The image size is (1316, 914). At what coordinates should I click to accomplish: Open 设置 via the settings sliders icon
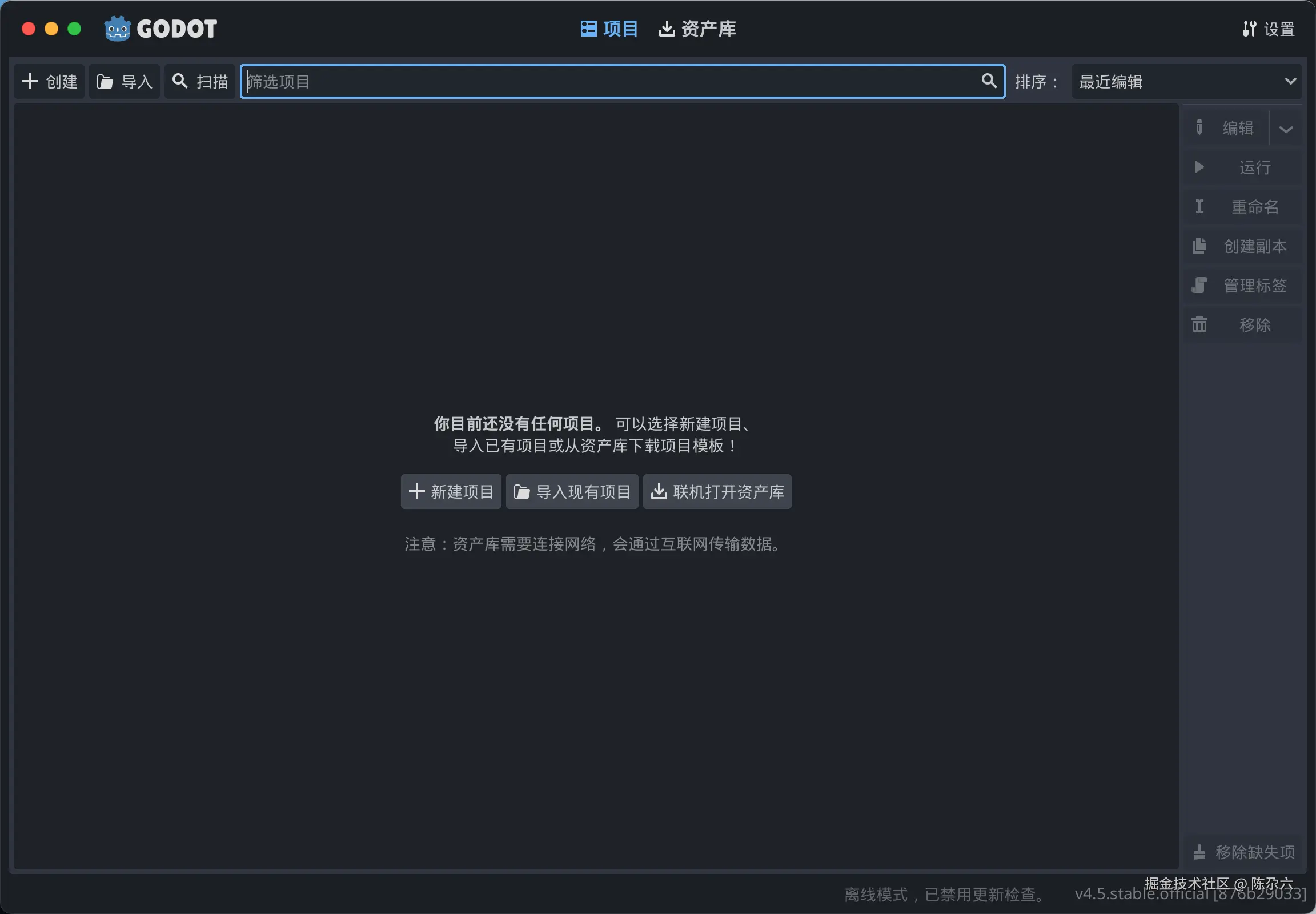(1250, 28)
